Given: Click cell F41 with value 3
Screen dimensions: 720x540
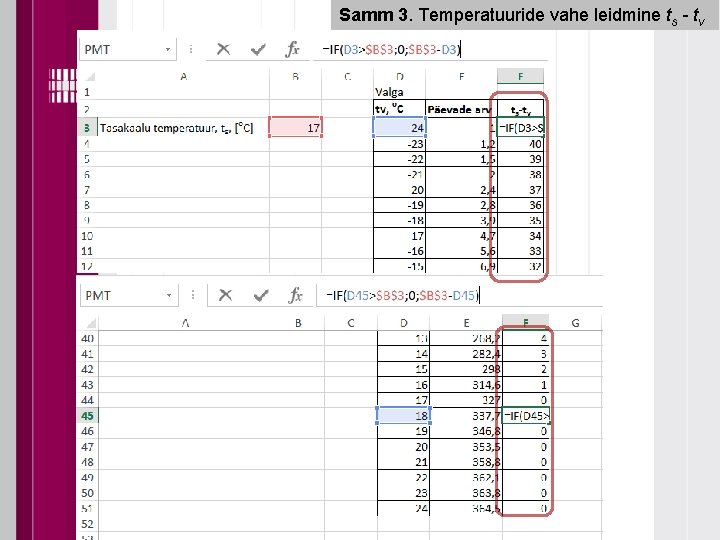Looking at the screenshot, I should pos(526,354).
